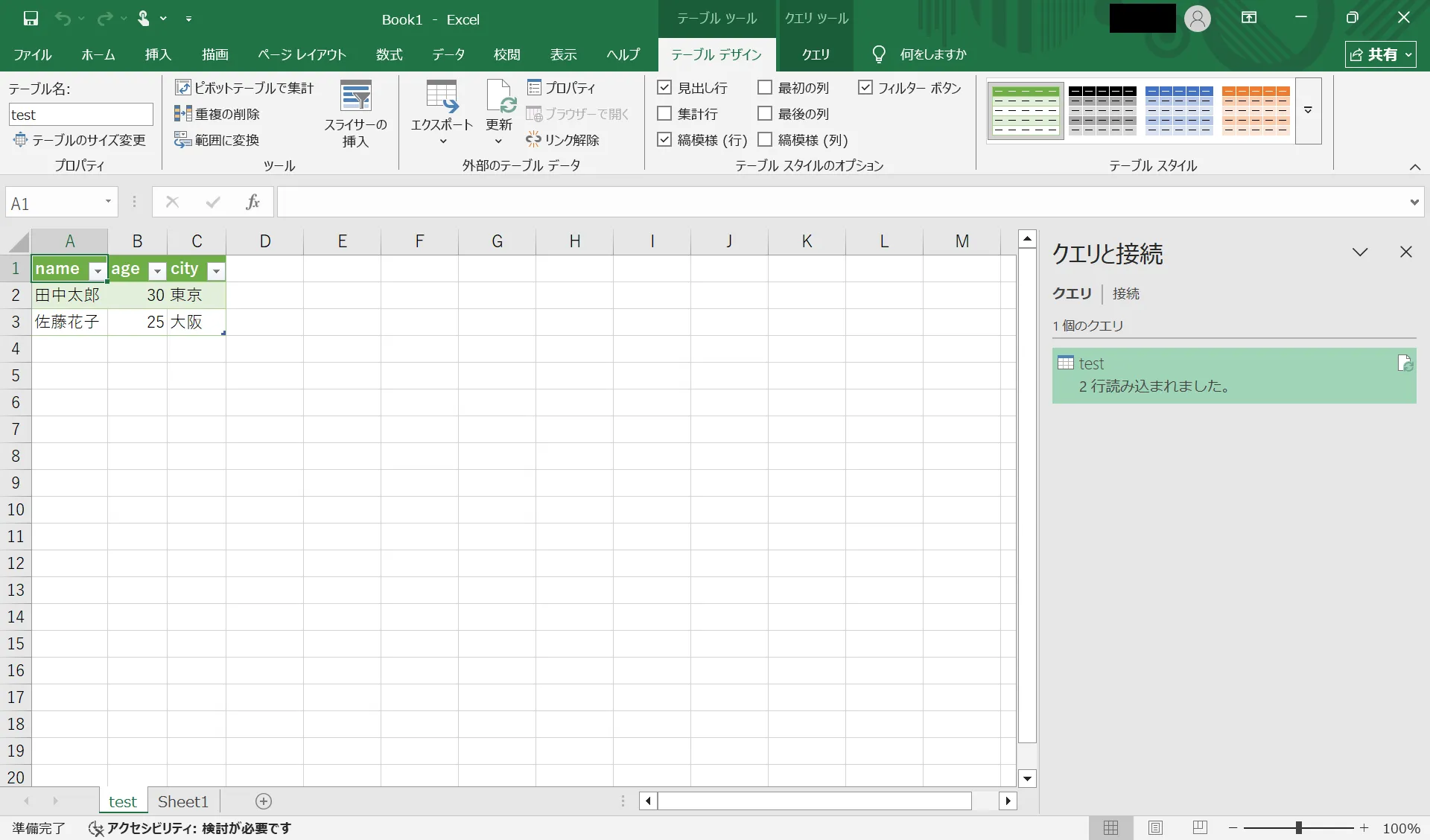The width and height of the screenshot is (1430, 840).
Task: Click Page Layout view icon in status bar
Action: pyautogui.click(x=1155, y=827)
